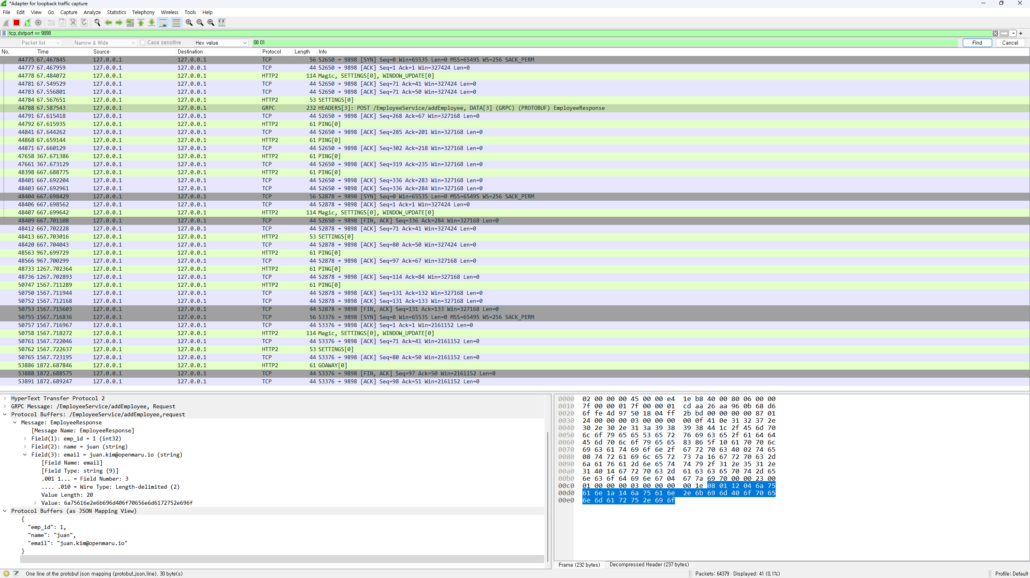Viewport: 1030px width, 578px height.
Task: Jump to the last packet icon
Action: coord(151,22)
